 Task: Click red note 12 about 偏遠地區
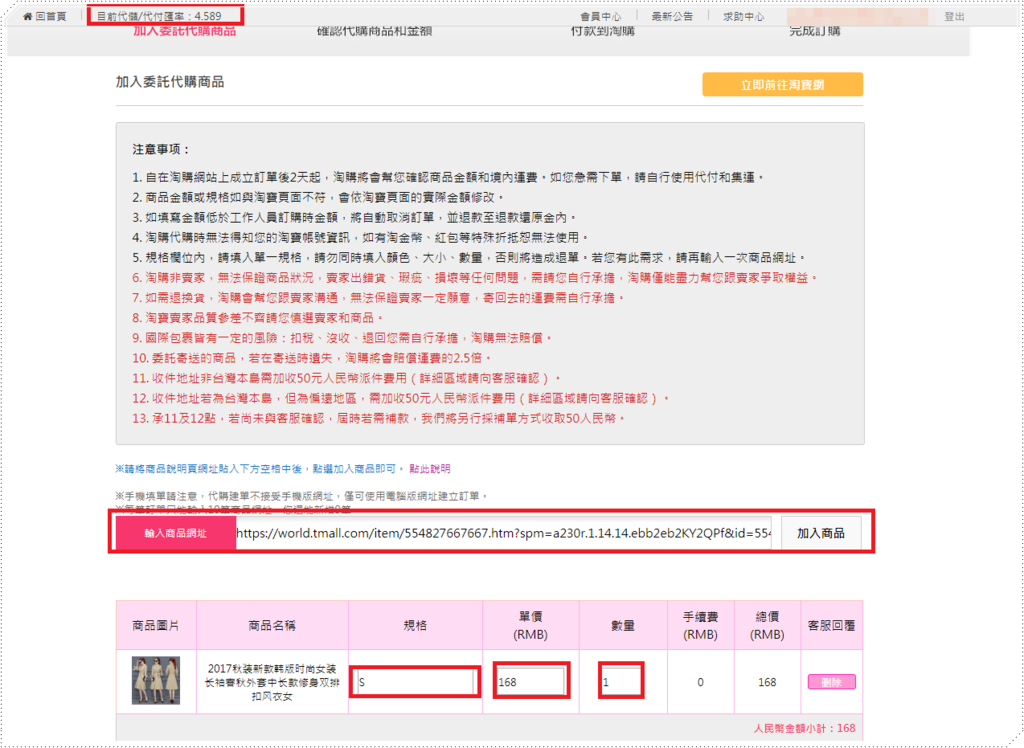(401, 398)
